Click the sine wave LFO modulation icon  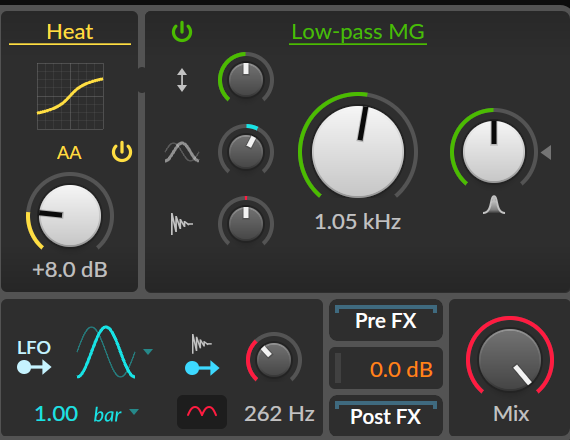182,152
